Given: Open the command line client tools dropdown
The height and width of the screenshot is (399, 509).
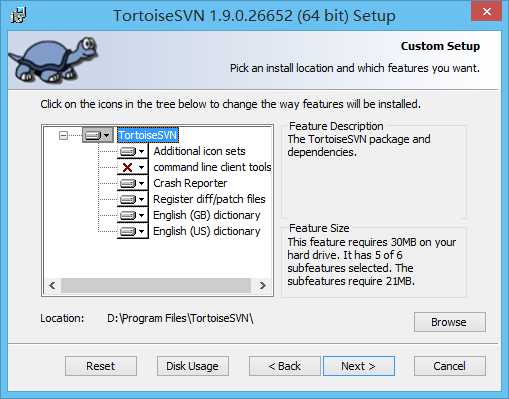Looking at the screenshot, I should 133,167.
